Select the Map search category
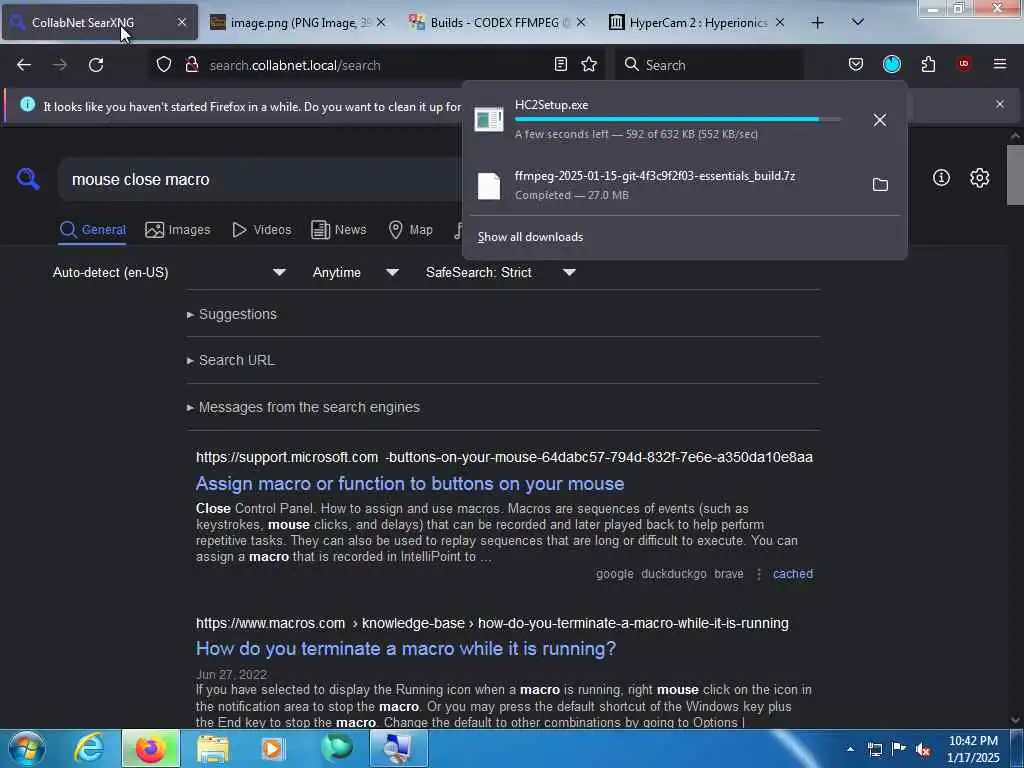Screen dimensions: 1024x768 coord(411,230)
